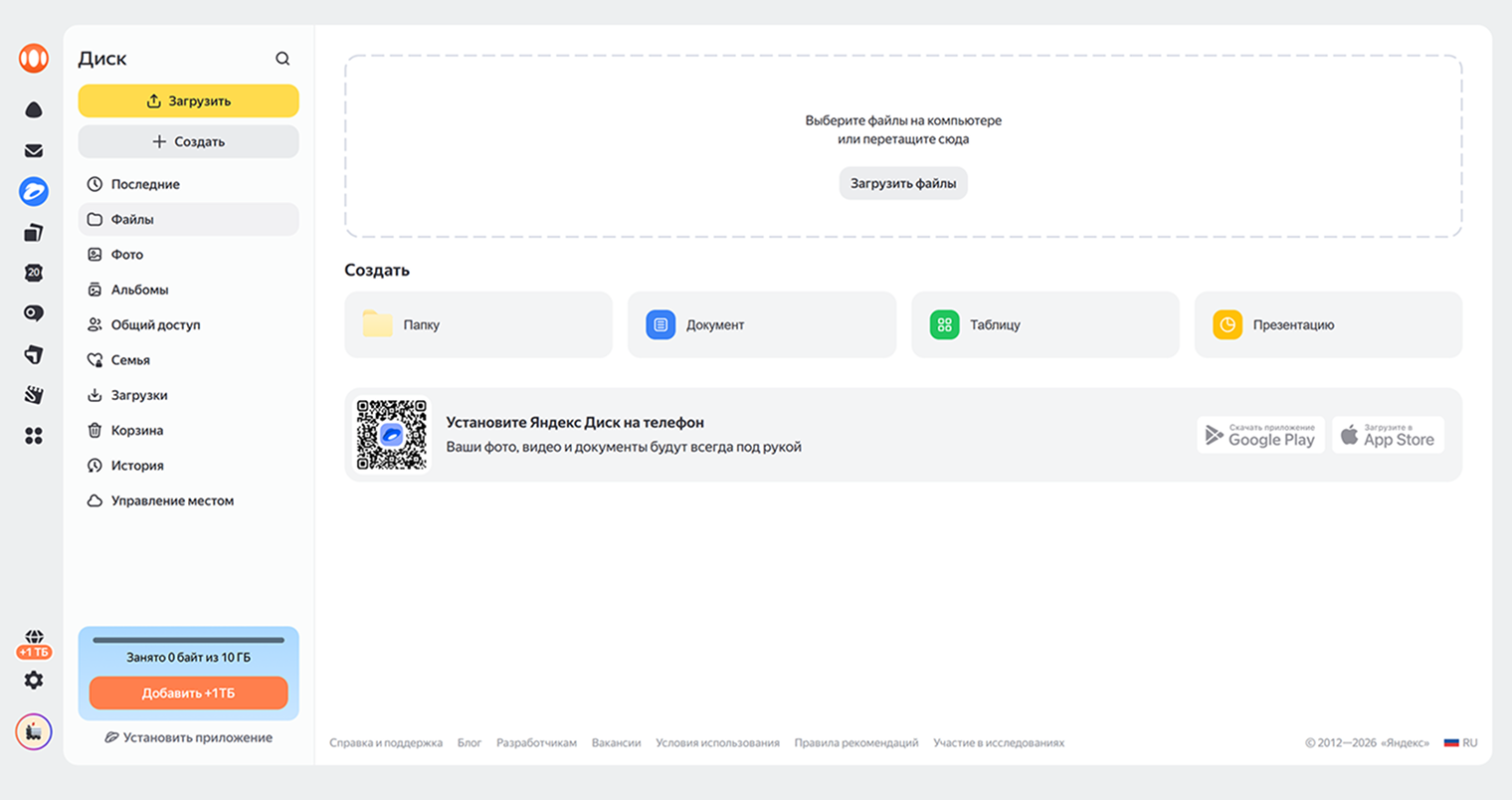Open the Yandex 360 orange logo icon
This screenshot has width=1512, height=800.
pyautogui.click(x=34, y=58)
